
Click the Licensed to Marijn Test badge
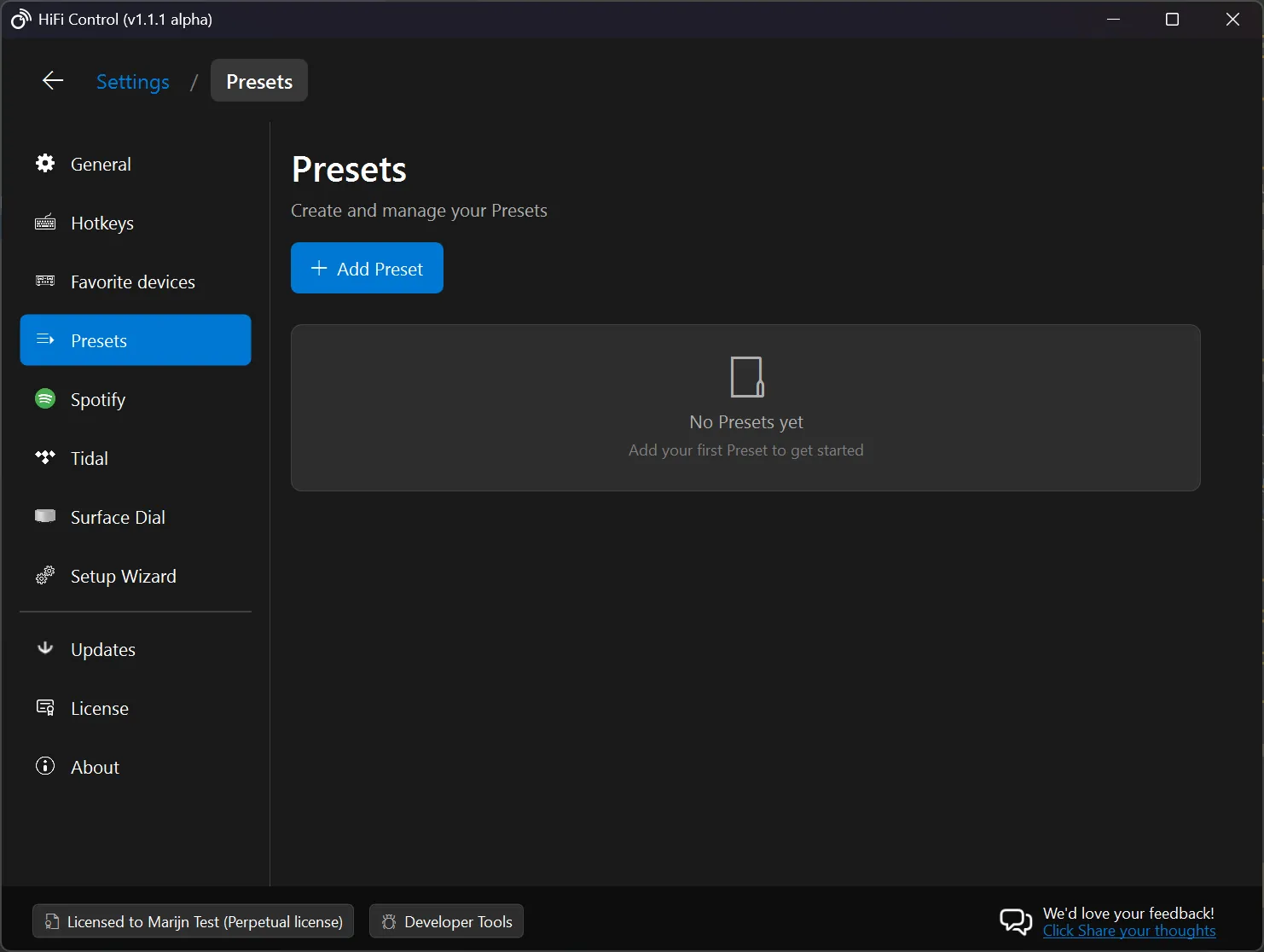coord(193,921)
